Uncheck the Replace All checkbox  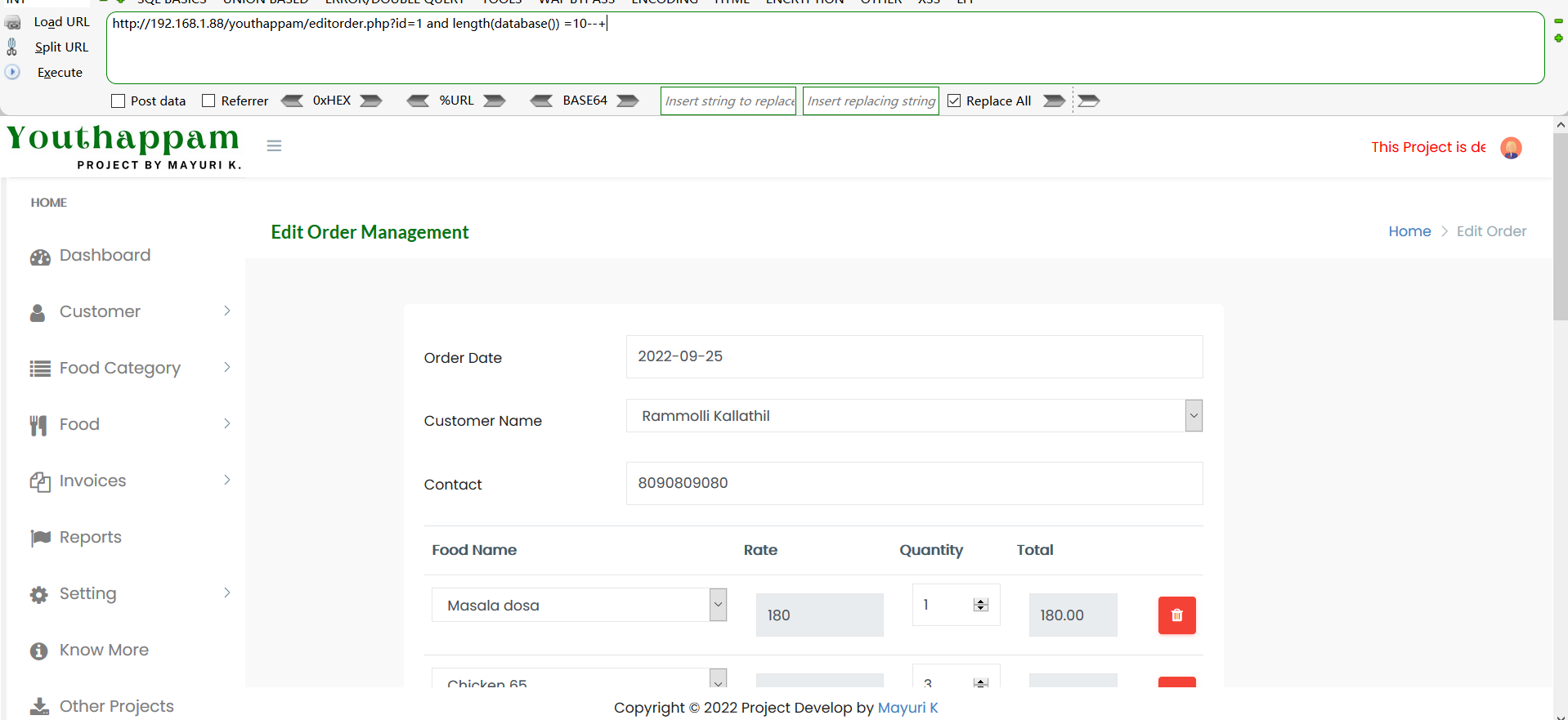[x=954, y=101]
